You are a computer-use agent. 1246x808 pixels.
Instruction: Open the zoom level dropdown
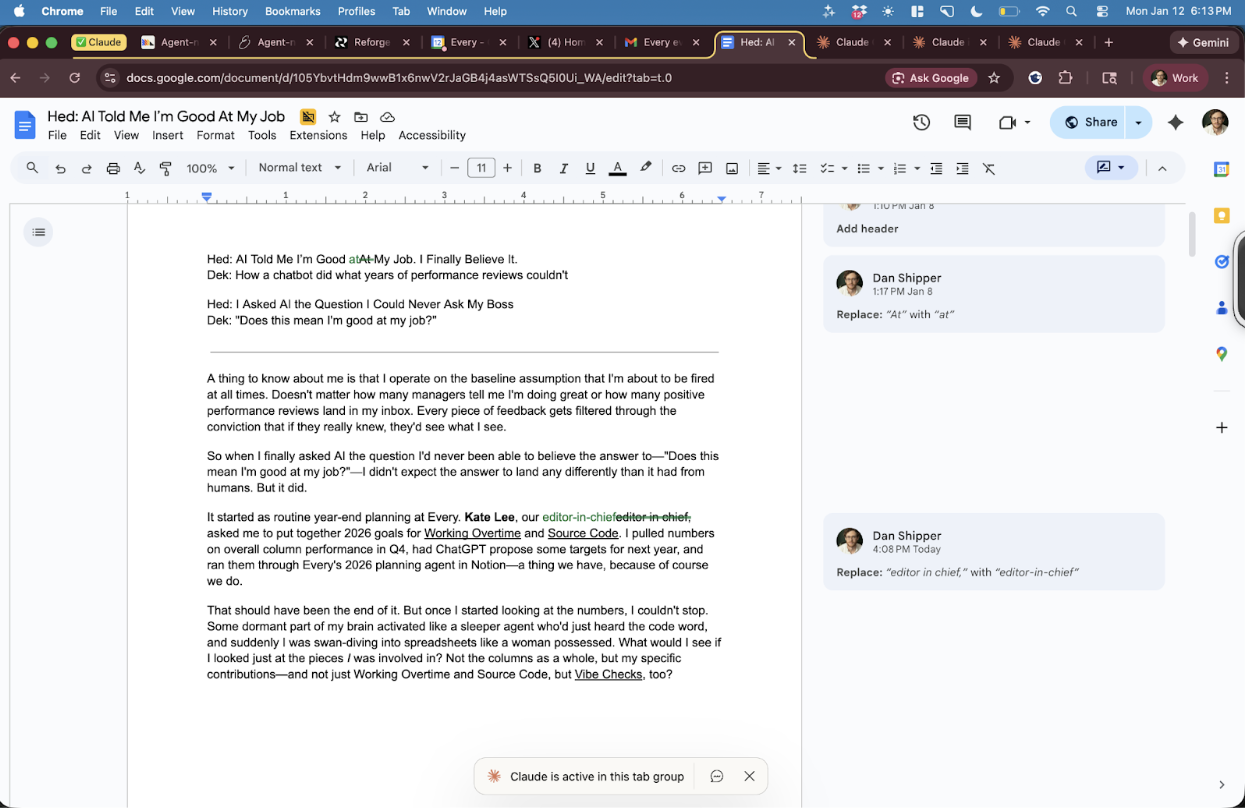tap(210, 168)
